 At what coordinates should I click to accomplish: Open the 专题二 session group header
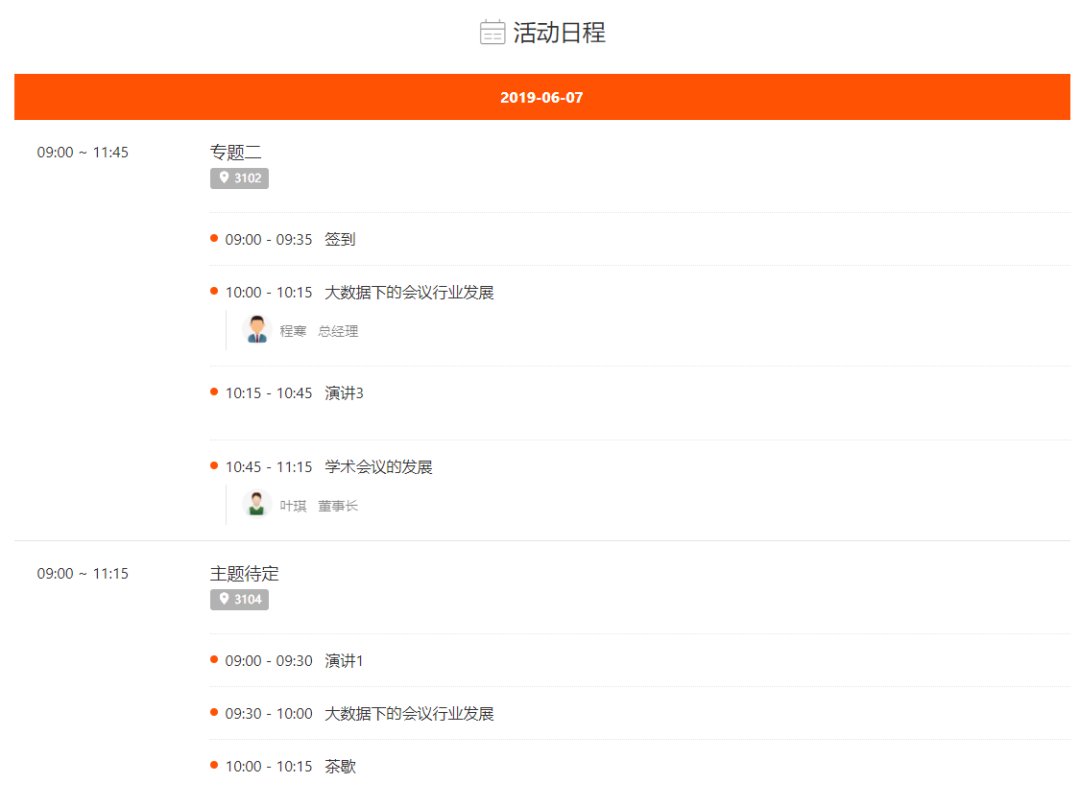click(x=226, y=151)
